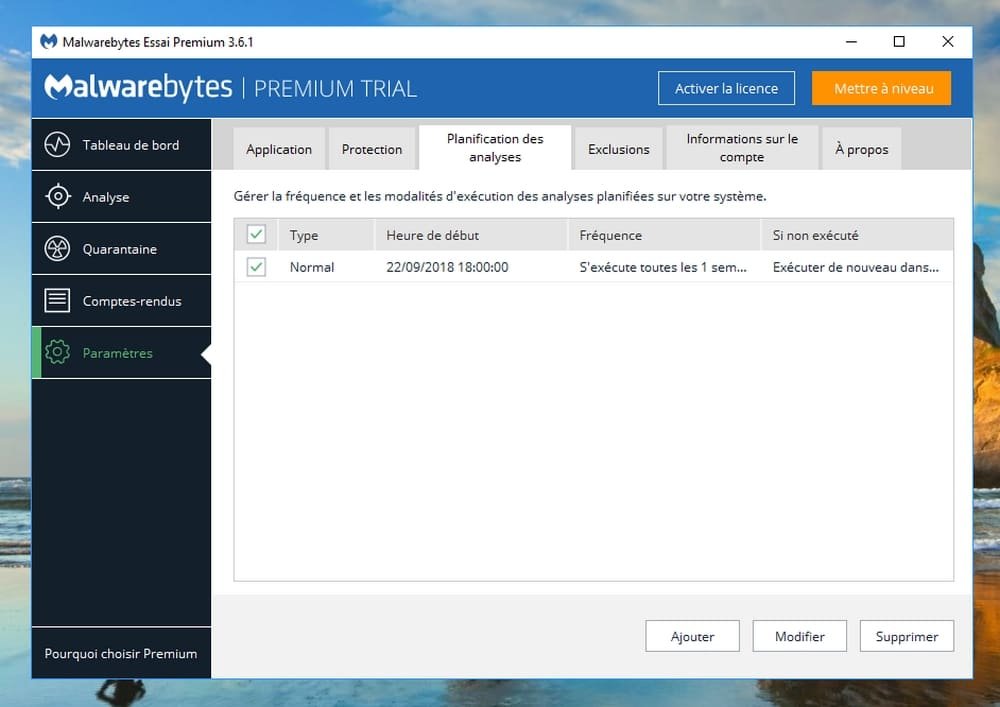Click the Paramètres gear icon
This screenshot has width=1000, height=707.
click(57, 353)
